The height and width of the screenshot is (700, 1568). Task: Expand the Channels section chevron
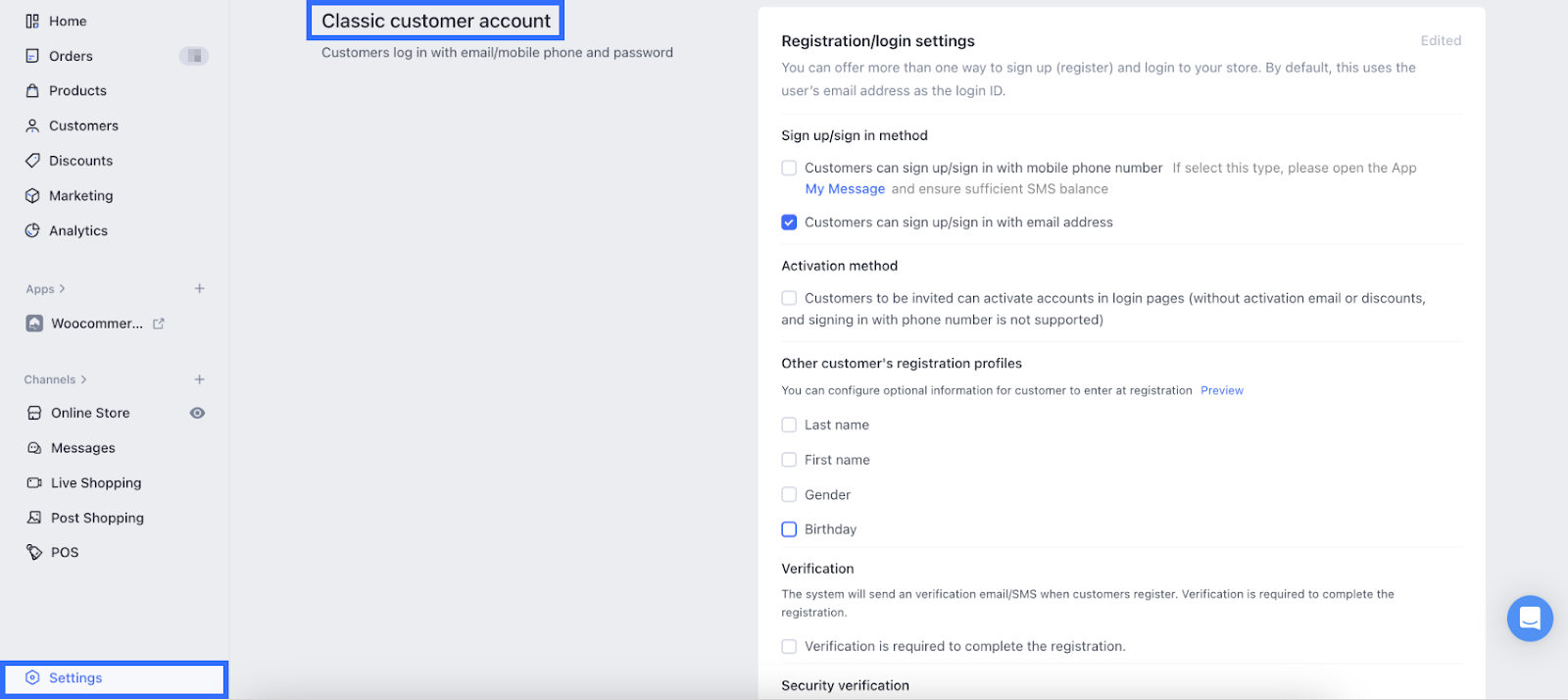tap(83, 379)
